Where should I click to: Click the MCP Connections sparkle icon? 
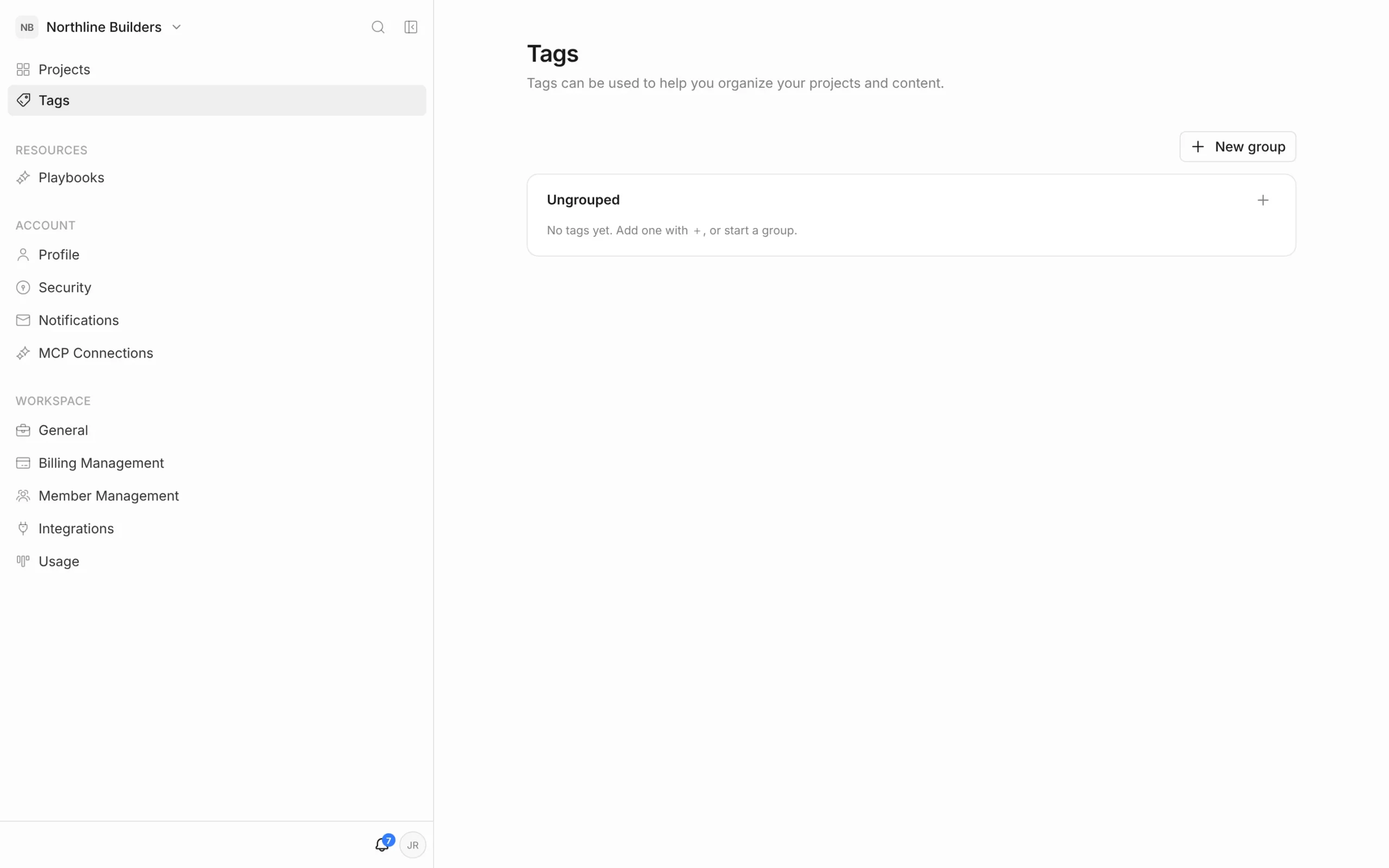[x=23, y=353]
